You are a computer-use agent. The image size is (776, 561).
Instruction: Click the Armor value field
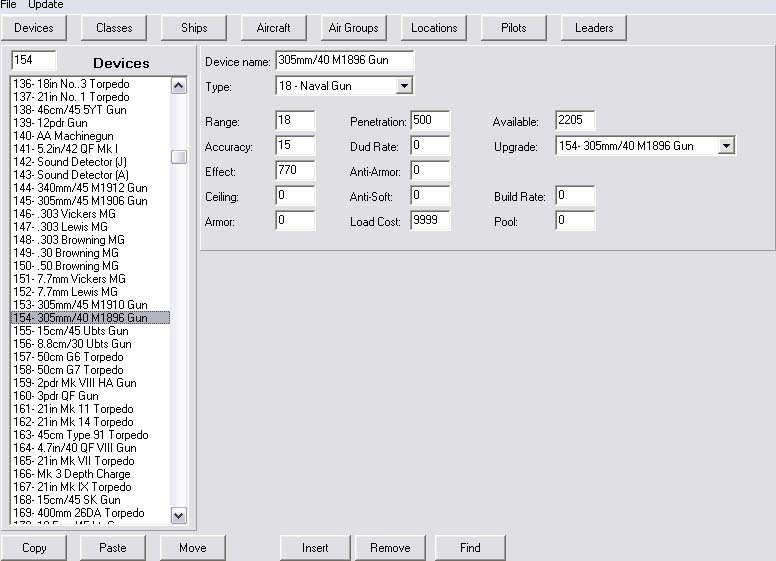pyautogui.click(x=295, y=221)
